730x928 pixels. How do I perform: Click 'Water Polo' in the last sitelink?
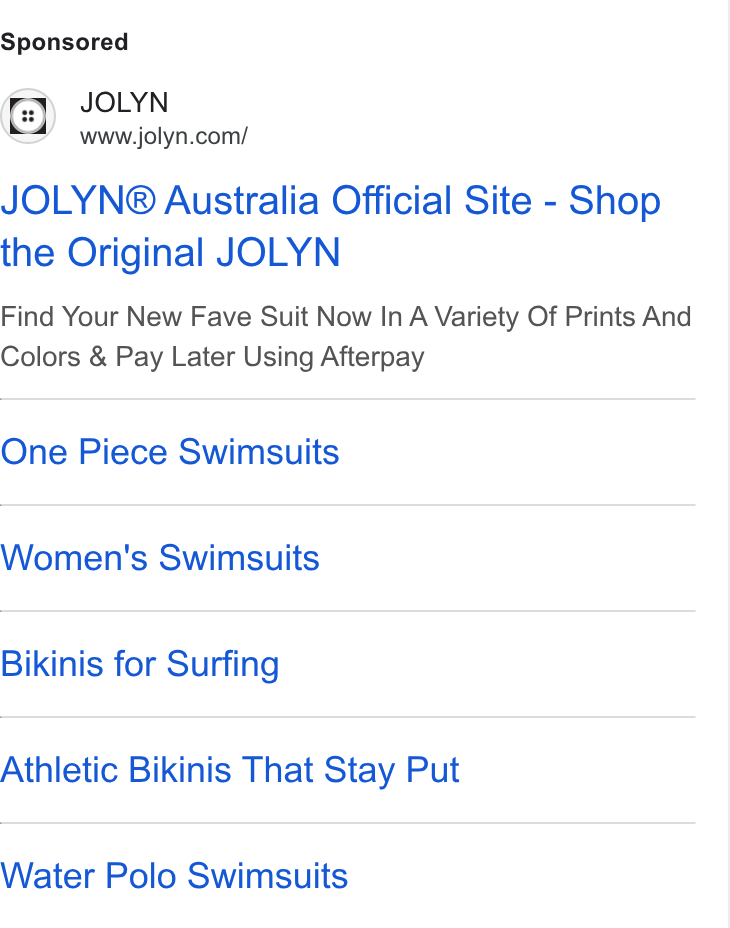(x=88, y=876)
